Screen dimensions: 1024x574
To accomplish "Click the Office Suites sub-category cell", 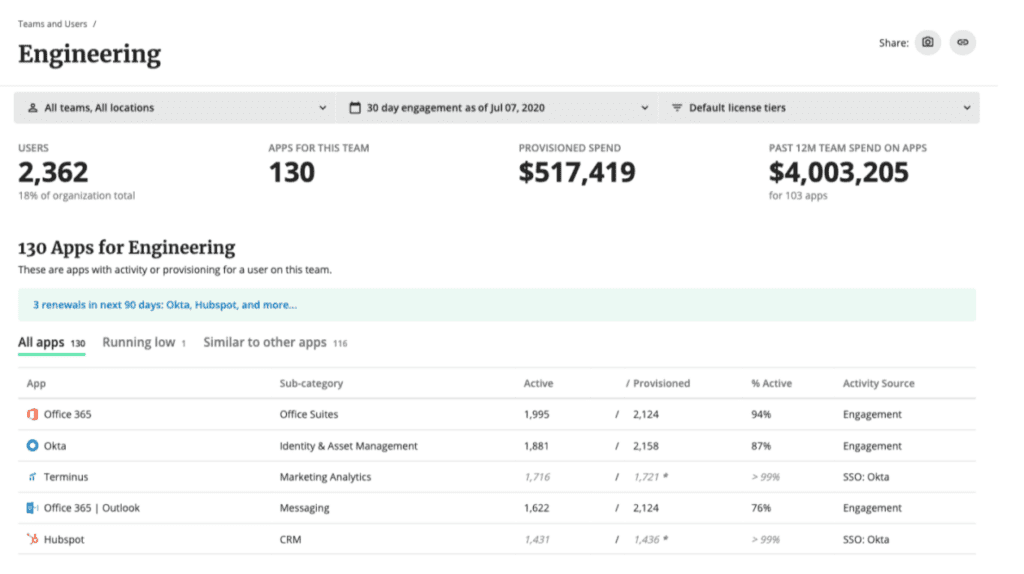I will [309, 414].
